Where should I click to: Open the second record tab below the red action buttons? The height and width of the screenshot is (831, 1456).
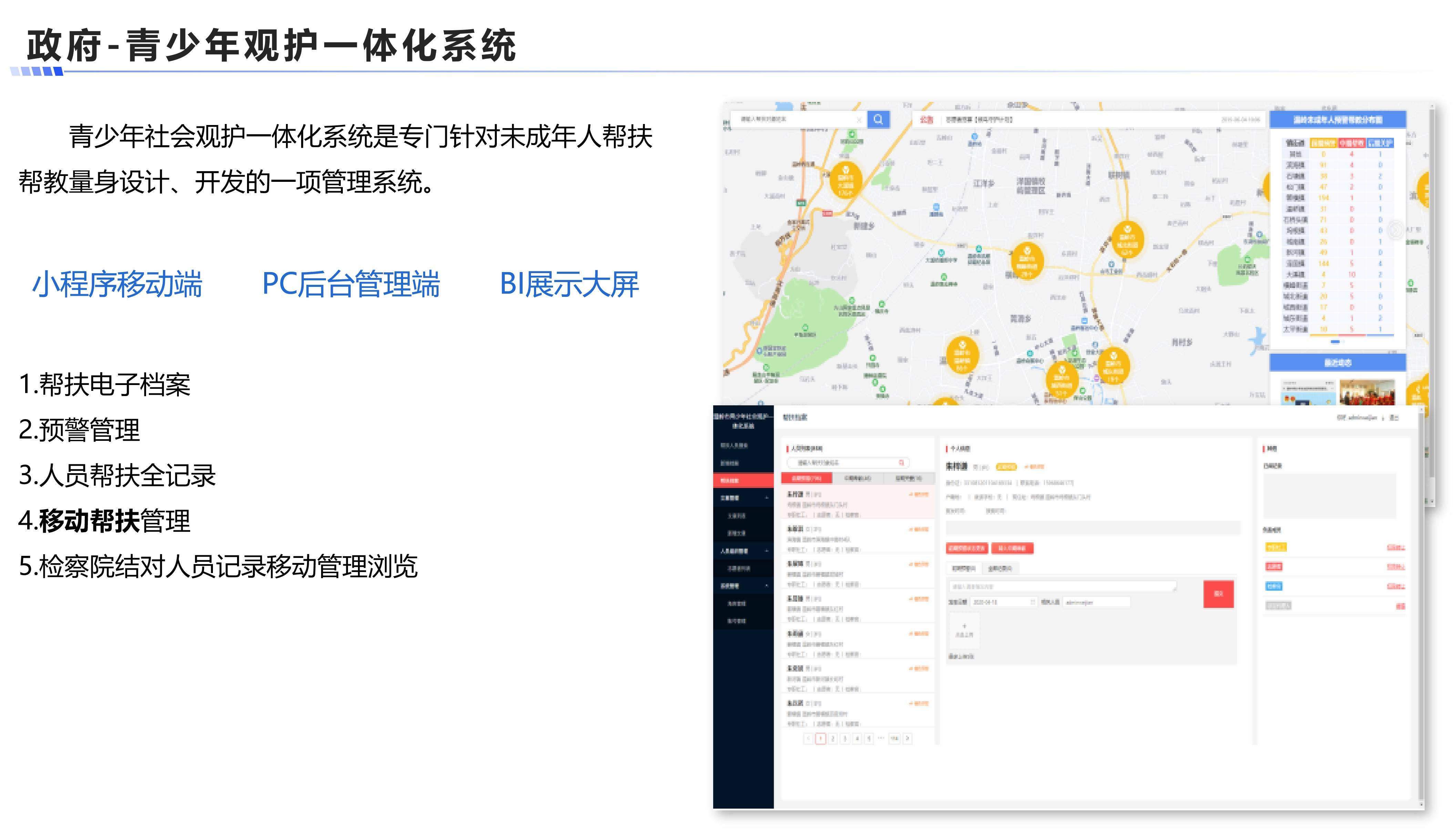click(1000, 569)
